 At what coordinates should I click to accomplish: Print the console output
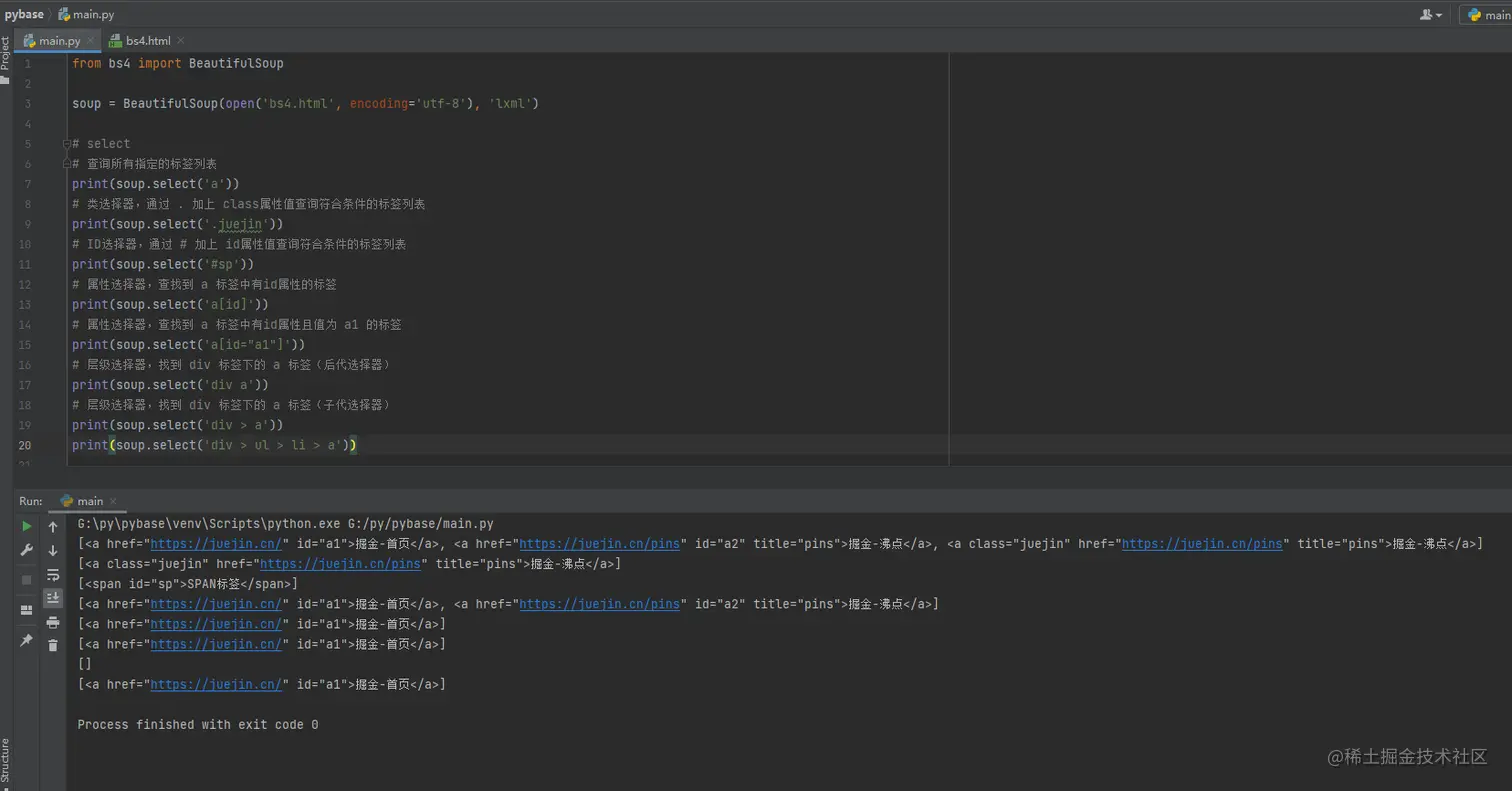pos(53,622)
